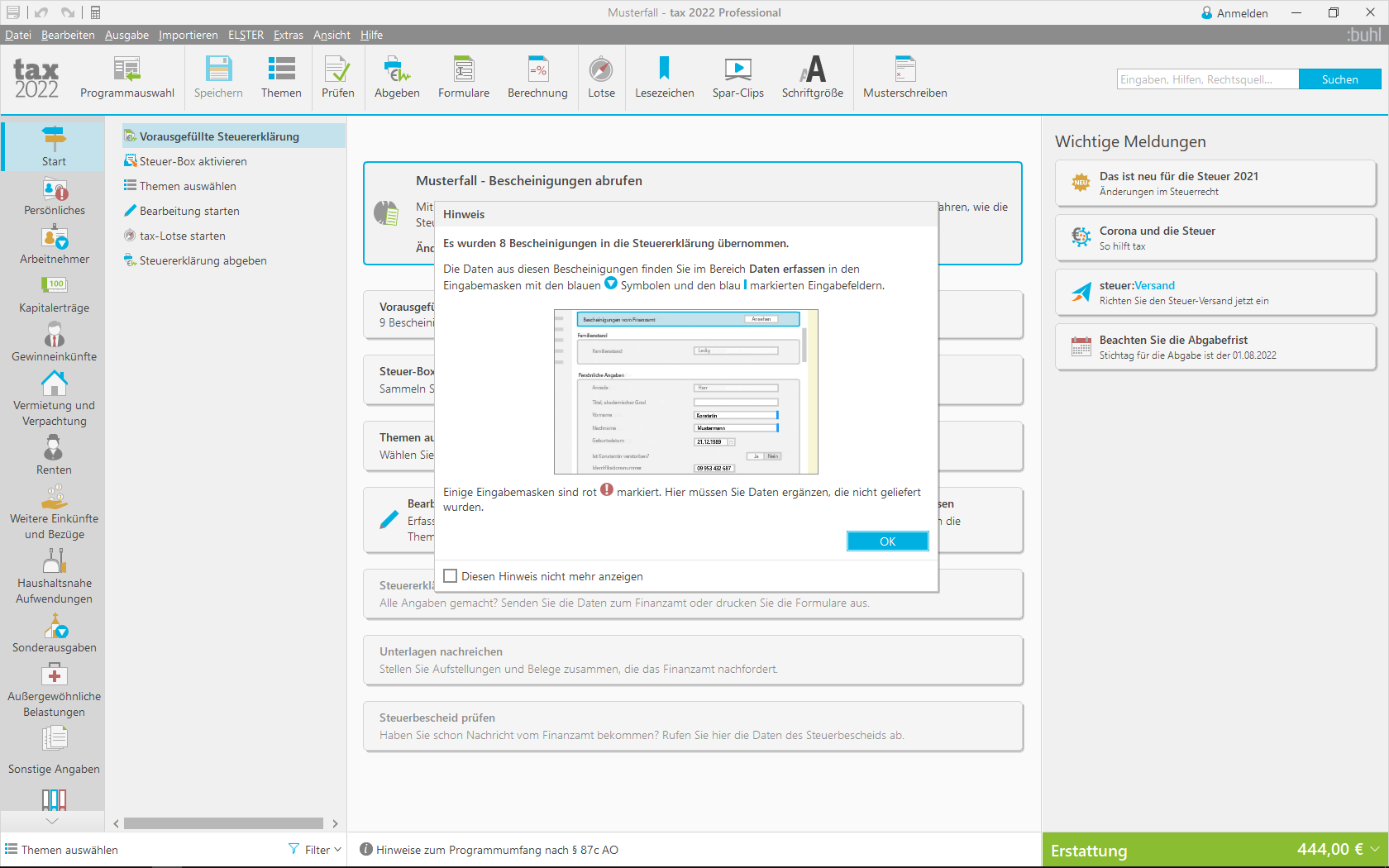This screenshot has height=868, width=1389.
Task: Open the Ansicht menu
Action: (332, 35)
